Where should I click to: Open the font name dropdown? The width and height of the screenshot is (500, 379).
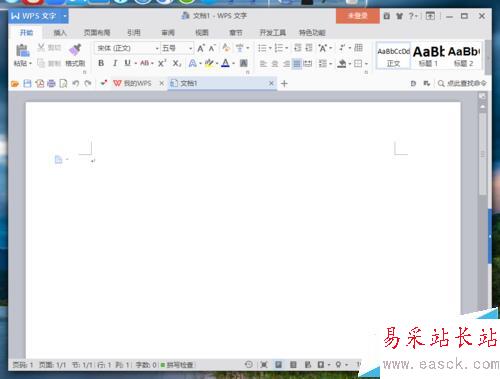157,48
